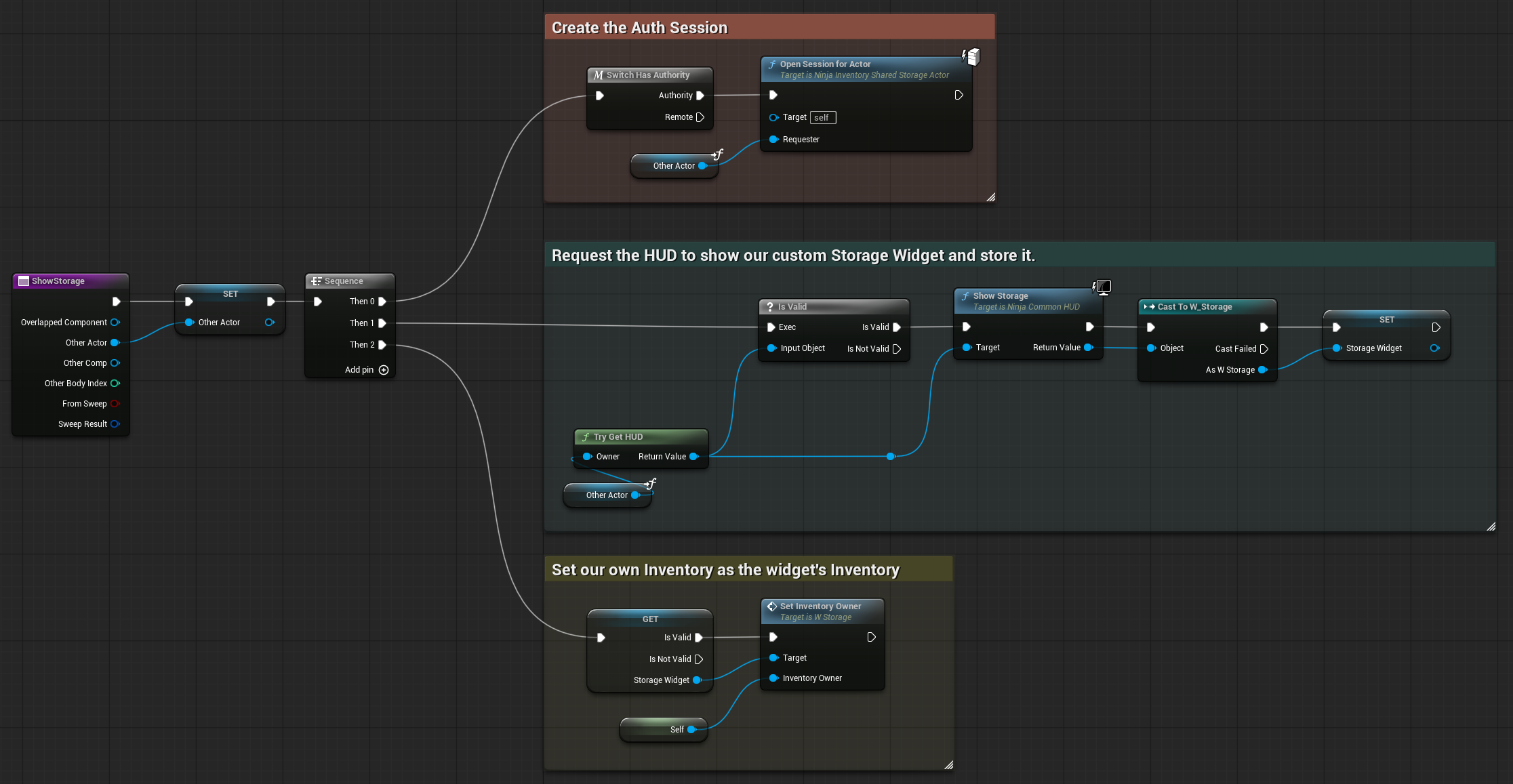Screen dimensions: 1513x784
Task: Click the From Sweep boolean pin
Action: coord(115,404)
